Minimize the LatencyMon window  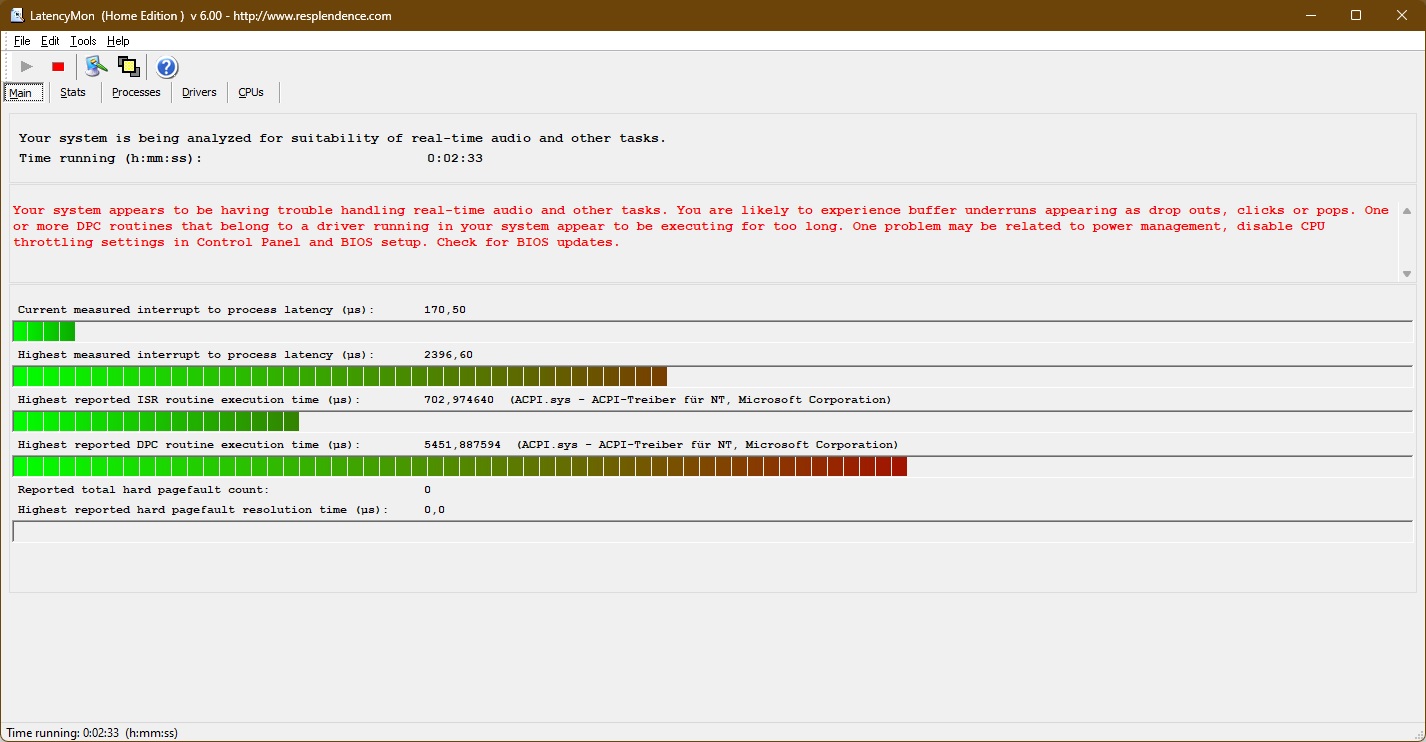click(1310, 15)
